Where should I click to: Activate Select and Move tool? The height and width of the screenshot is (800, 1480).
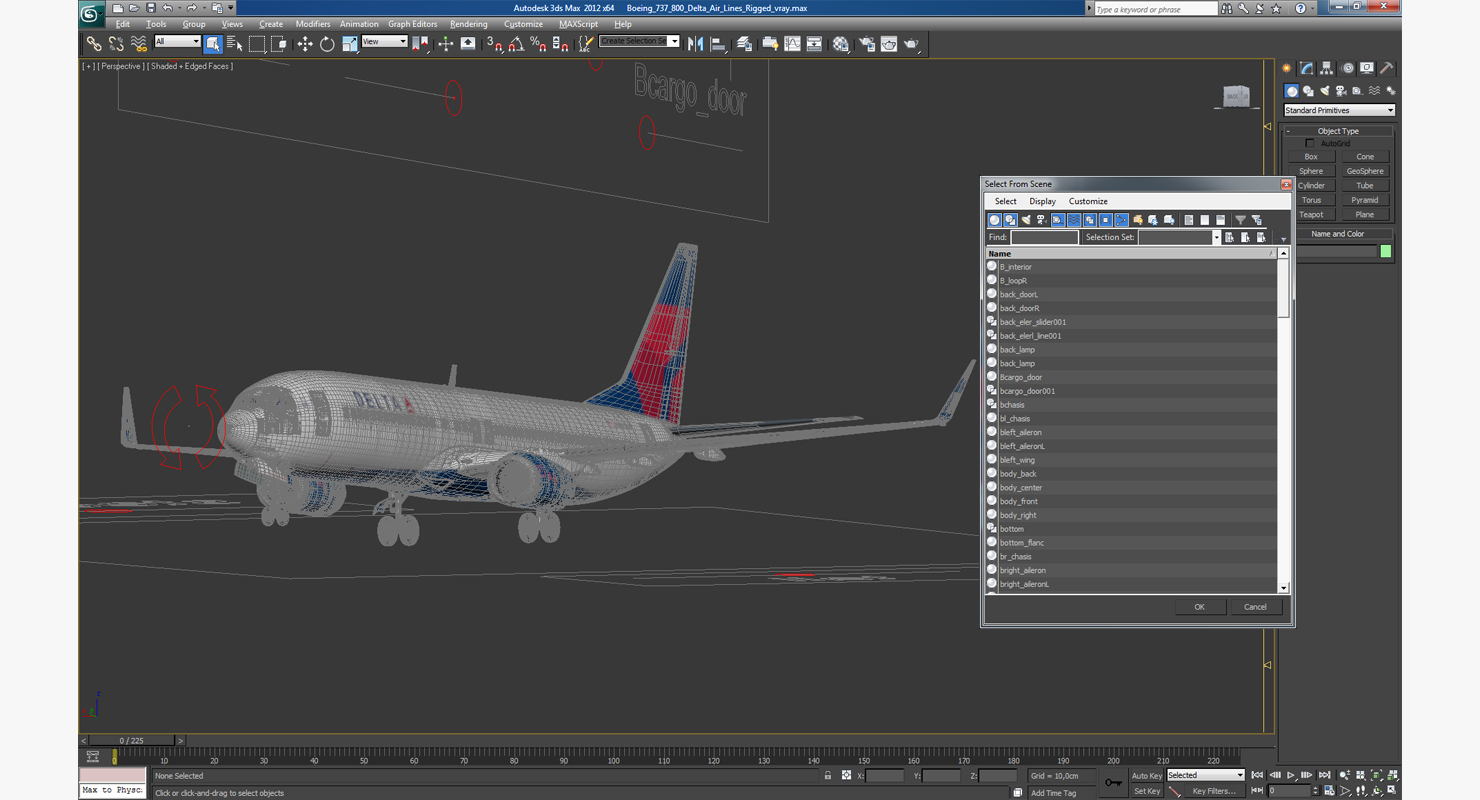tap(305, 44)
